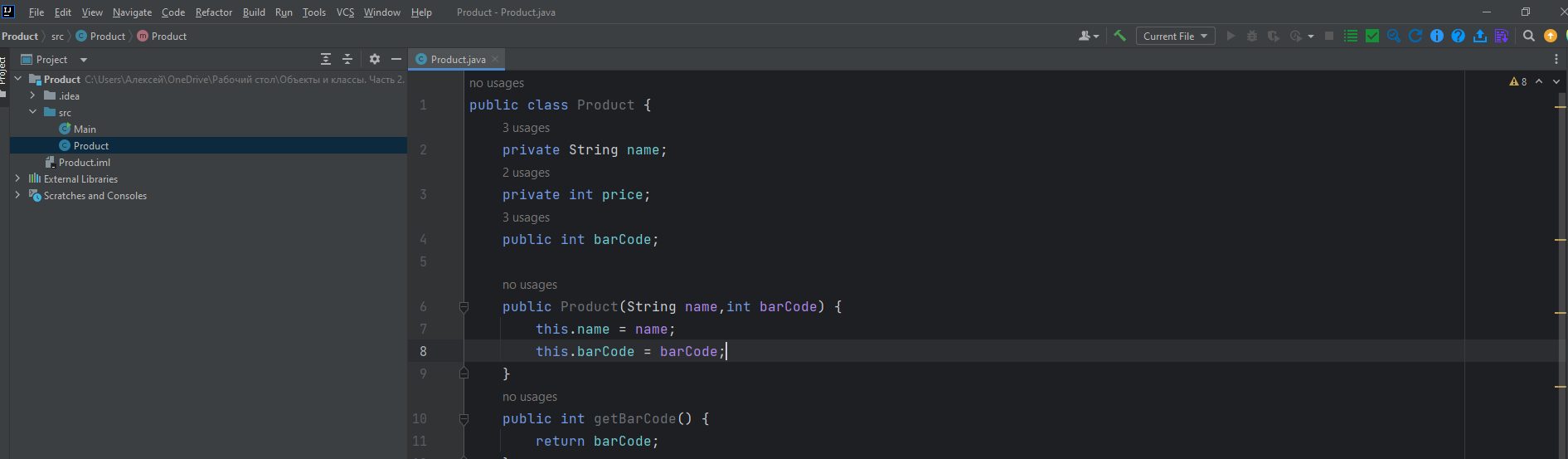The image size is (1568, 459).
Task: Open the Build menu
Action: (254, 12)
